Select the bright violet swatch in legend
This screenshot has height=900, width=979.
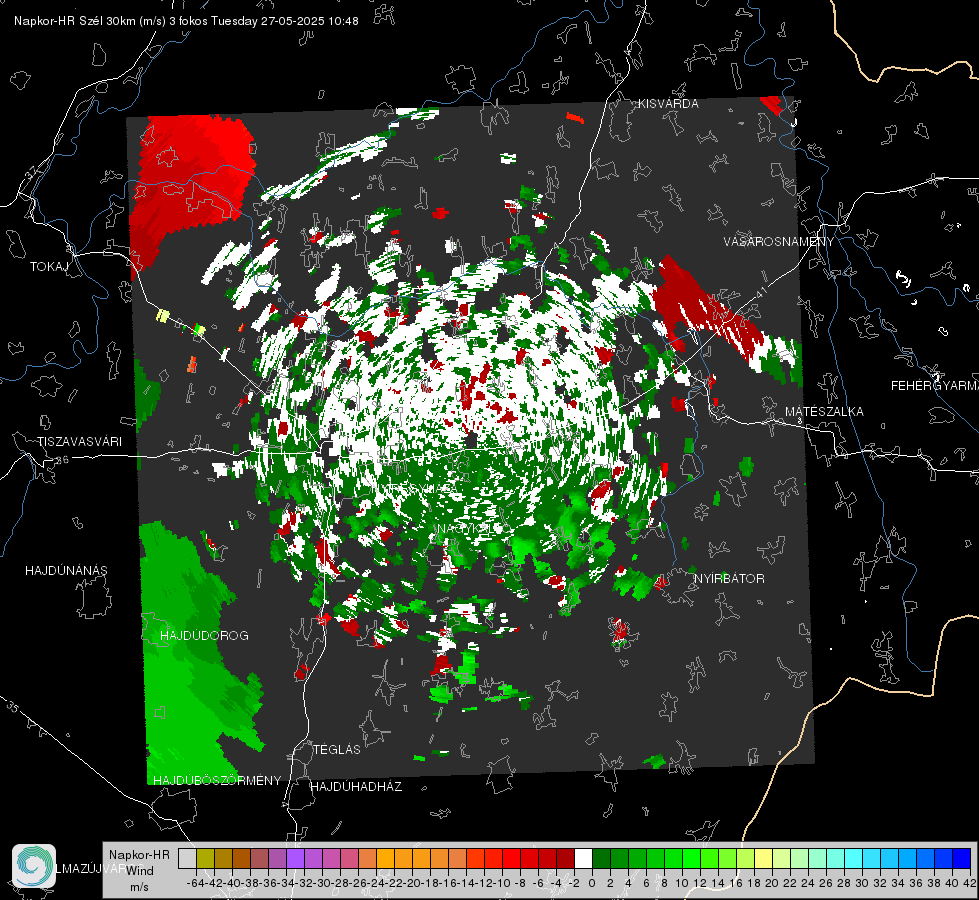pos(295,858)
